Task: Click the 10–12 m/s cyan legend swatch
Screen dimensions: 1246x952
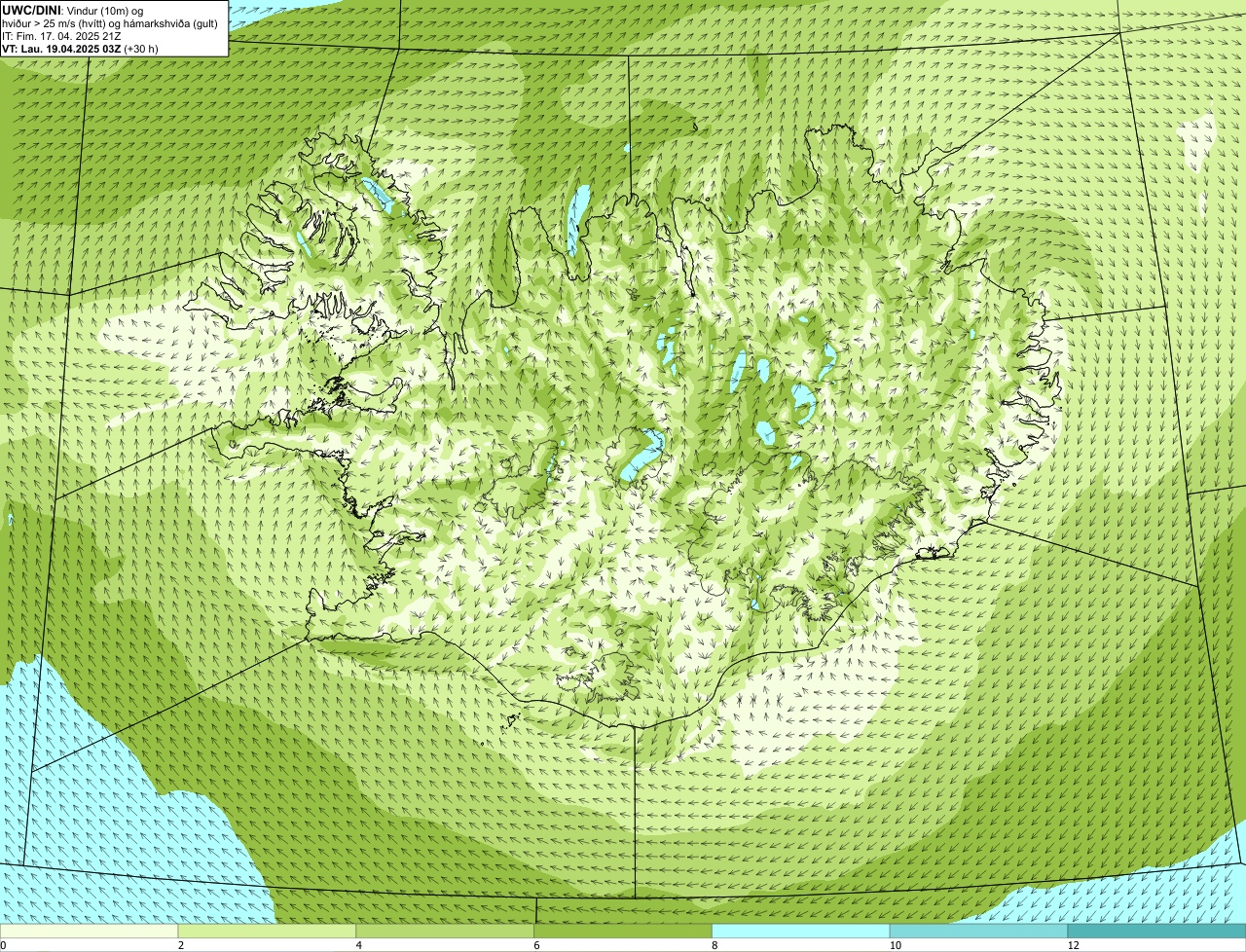Action: pos(979,932)
